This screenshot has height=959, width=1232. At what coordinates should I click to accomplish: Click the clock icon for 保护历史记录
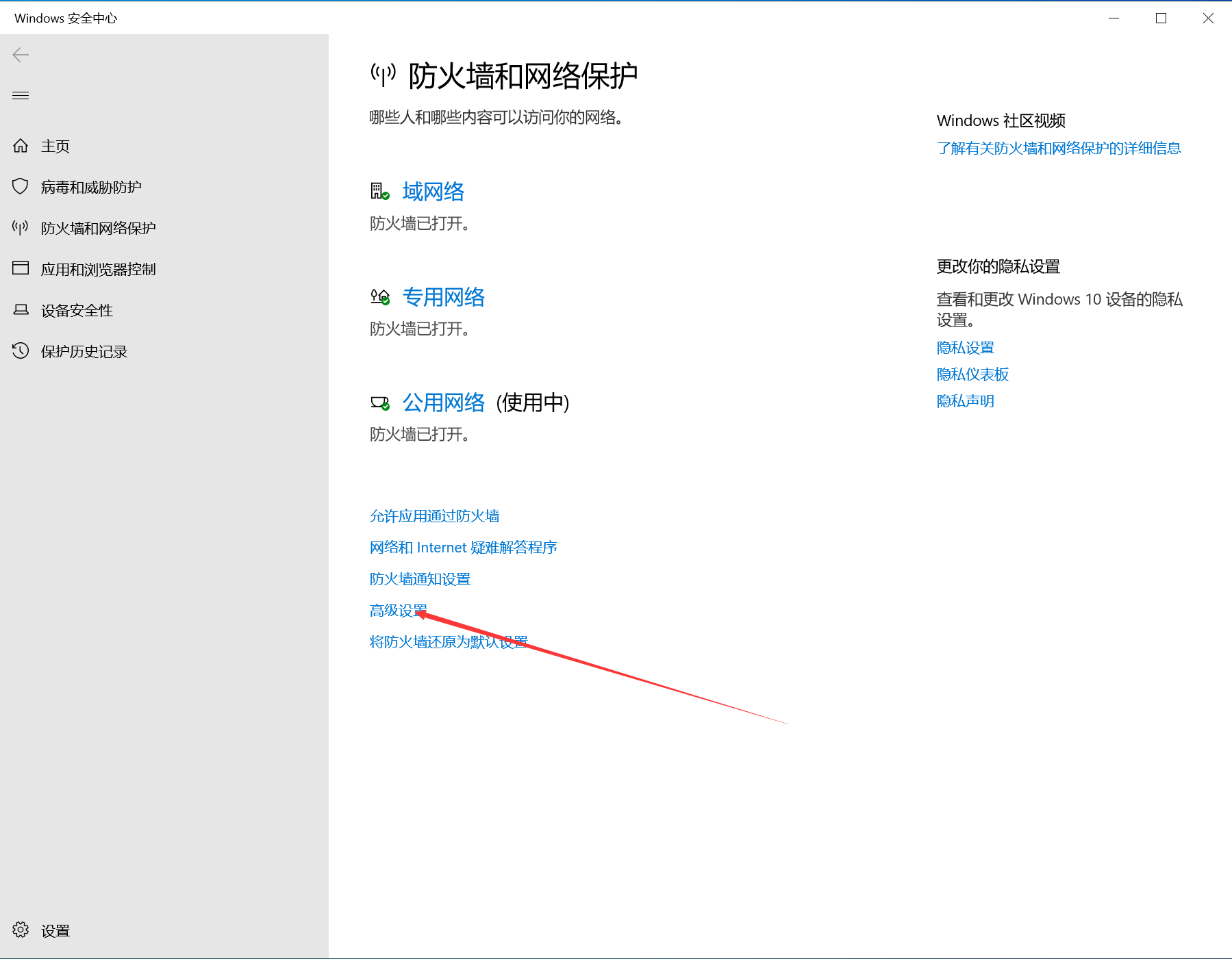pyautogui.click(x=21, y=350)
